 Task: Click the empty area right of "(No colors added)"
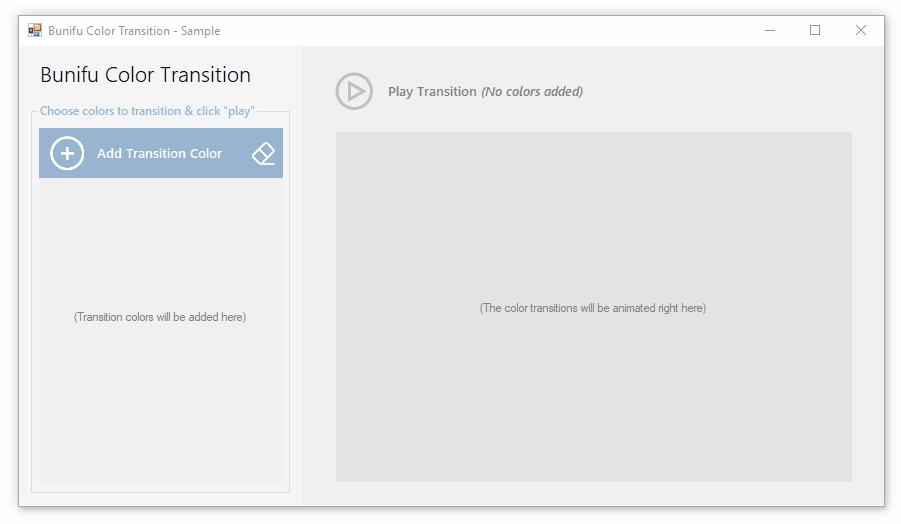(x=720, y=91)
